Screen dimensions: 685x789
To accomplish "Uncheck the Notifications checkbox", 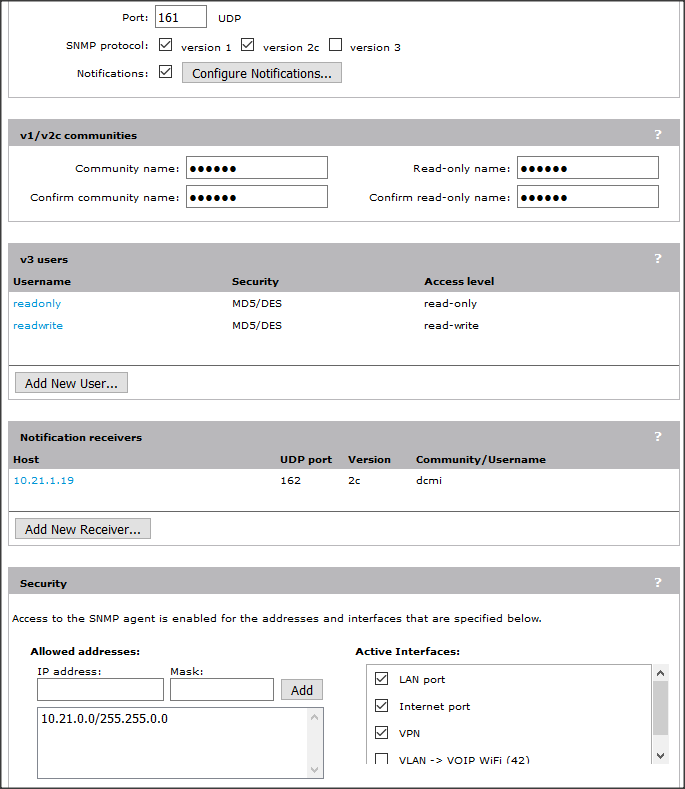I will click(x=166, y=72).
